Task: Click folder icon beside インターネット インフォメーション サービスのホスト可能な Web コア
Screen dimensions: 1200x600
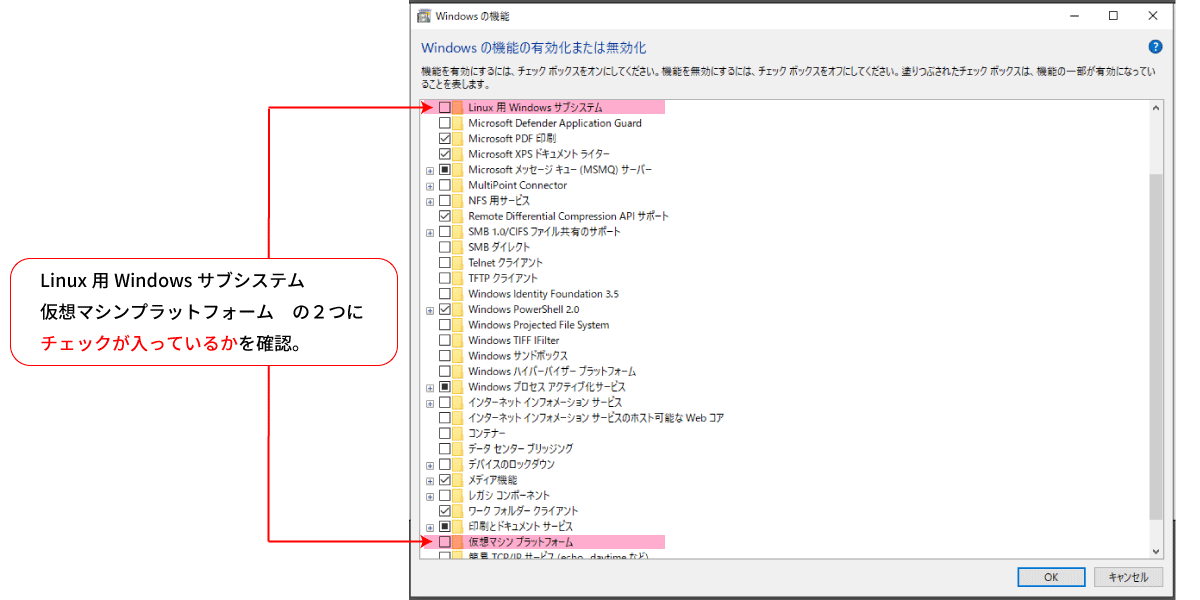Action: [x=458, y=418]
